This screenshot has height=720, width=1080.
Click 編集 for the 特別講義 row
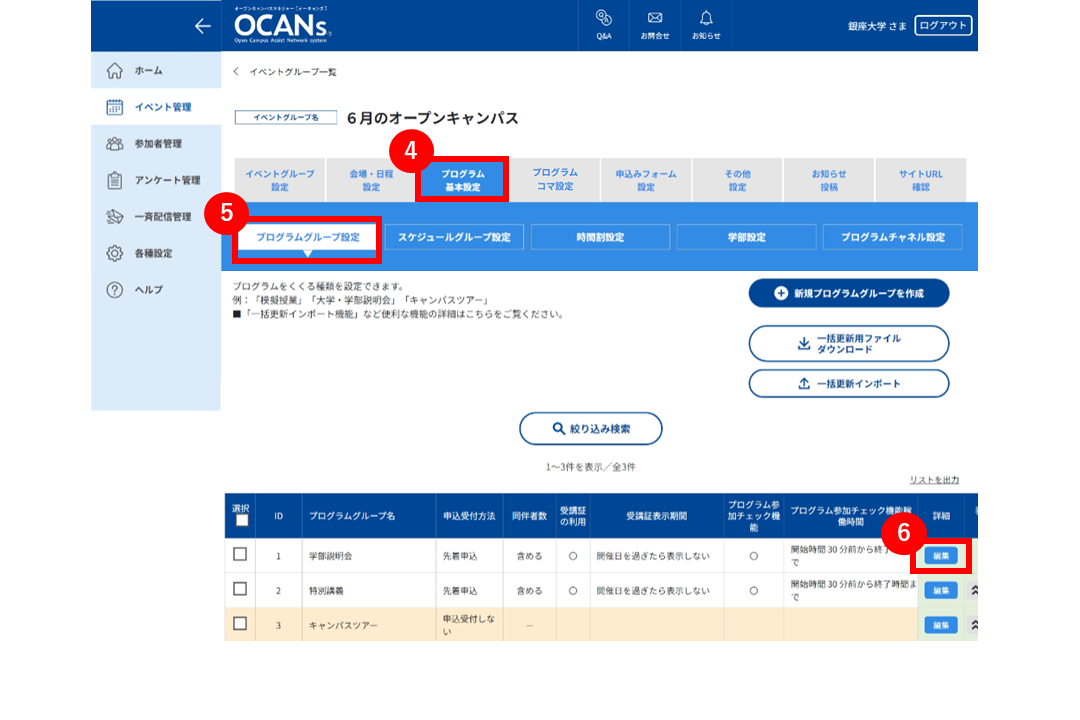[x=941, y=590]
